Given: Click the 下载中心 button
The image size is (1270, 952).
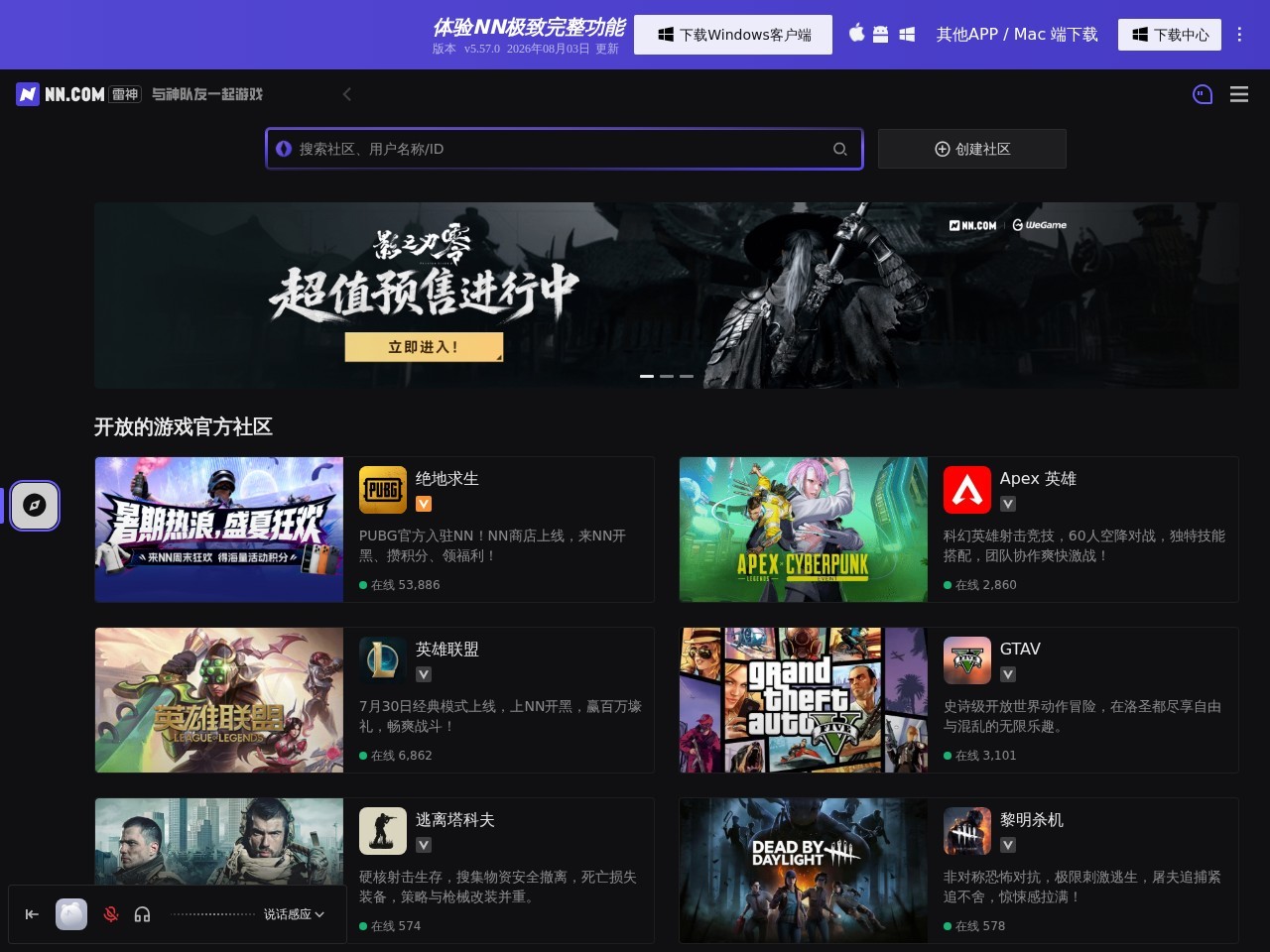Looking at the screenshot, I should [x=1170, y=35].
